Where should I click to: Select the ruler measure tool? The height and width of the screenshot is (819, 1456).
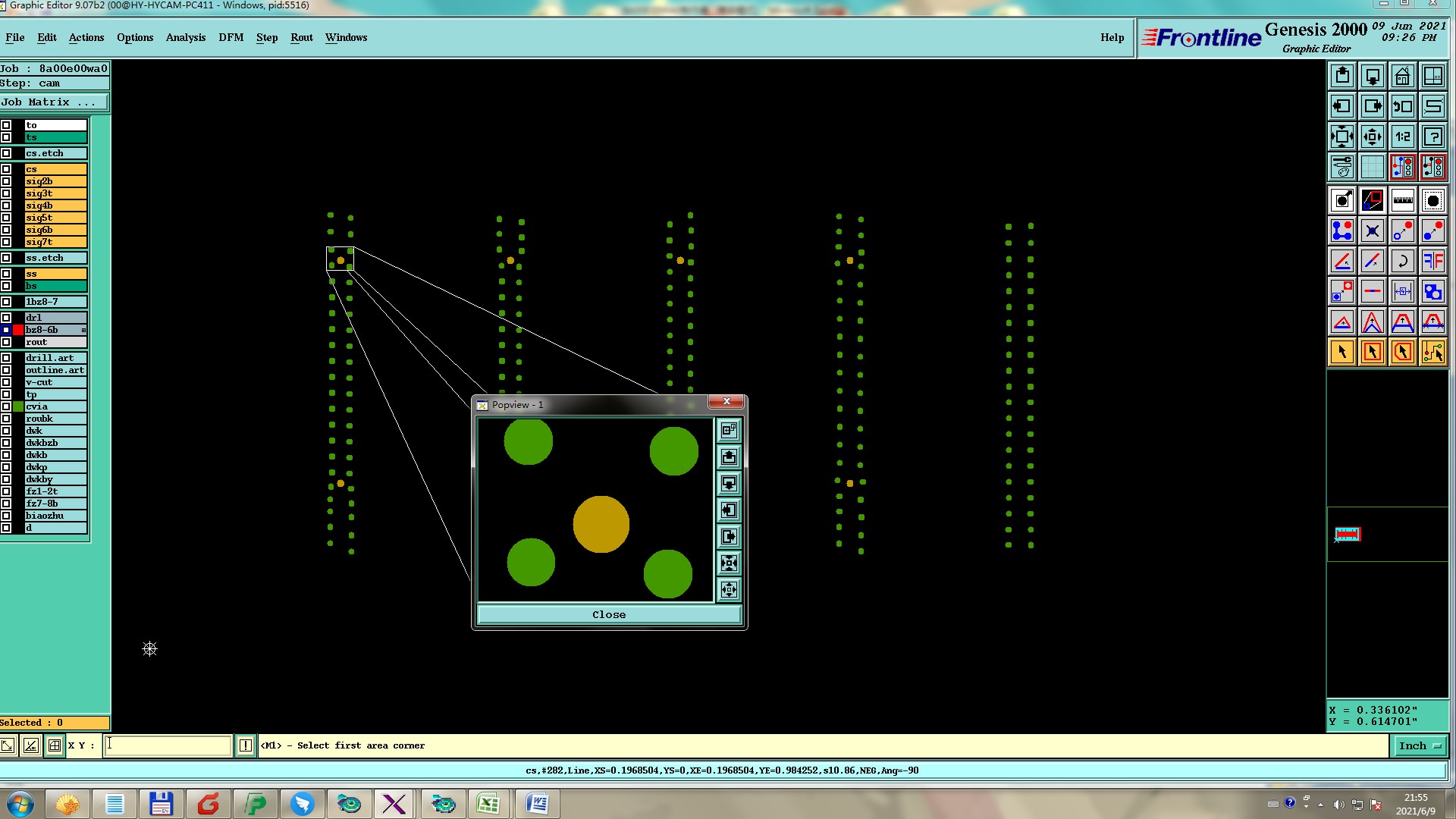[1402, 201]
